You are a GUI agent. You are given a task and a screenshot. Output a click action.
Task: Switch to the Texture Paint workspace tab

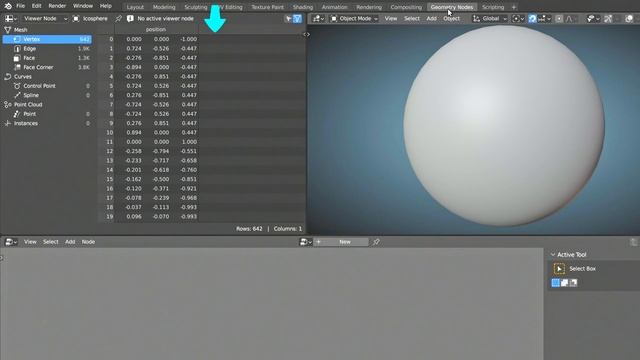(x=267, y=7)
